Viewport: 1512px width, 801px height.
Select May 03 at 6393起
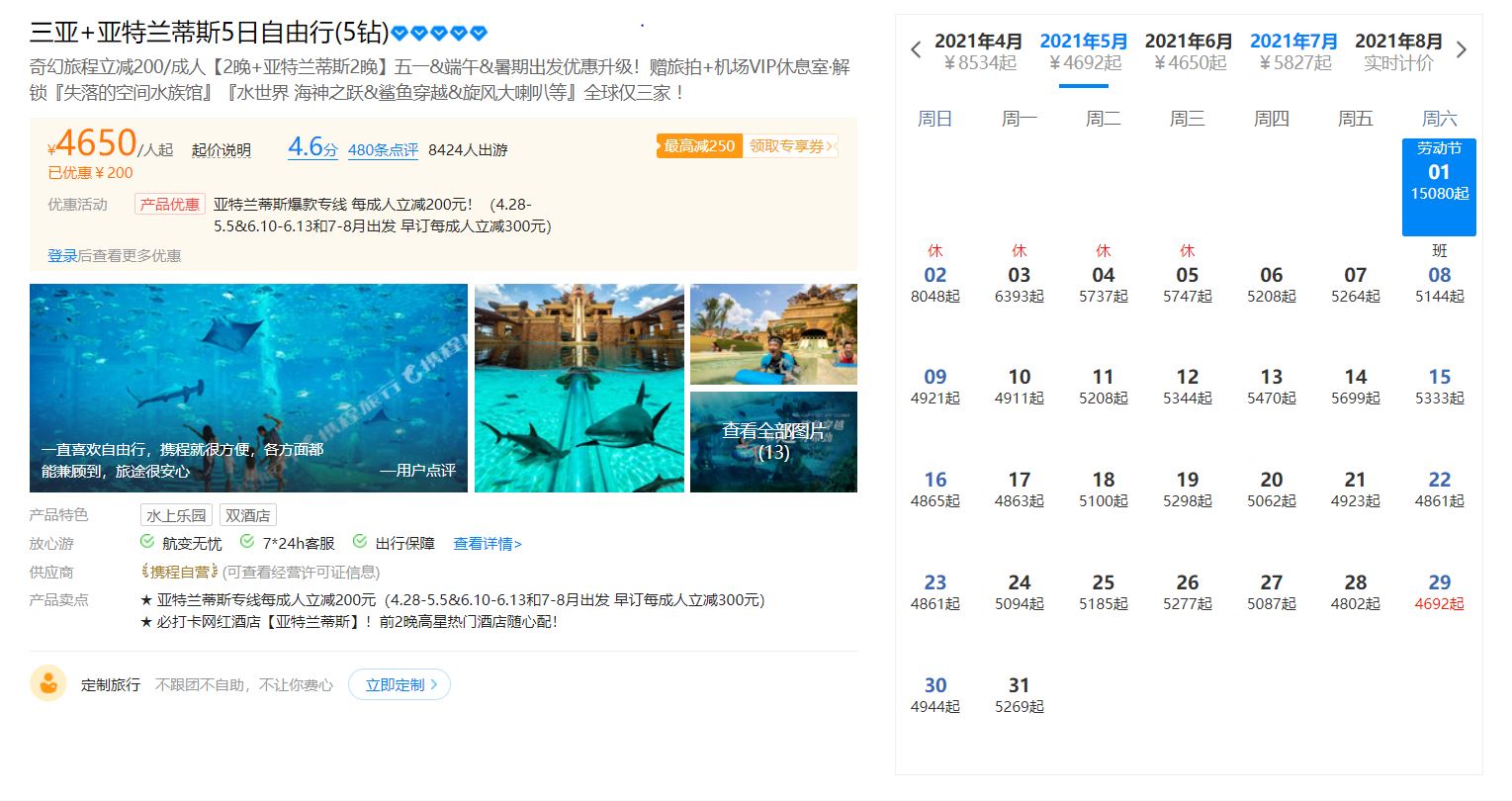[x=1020, y=284]
